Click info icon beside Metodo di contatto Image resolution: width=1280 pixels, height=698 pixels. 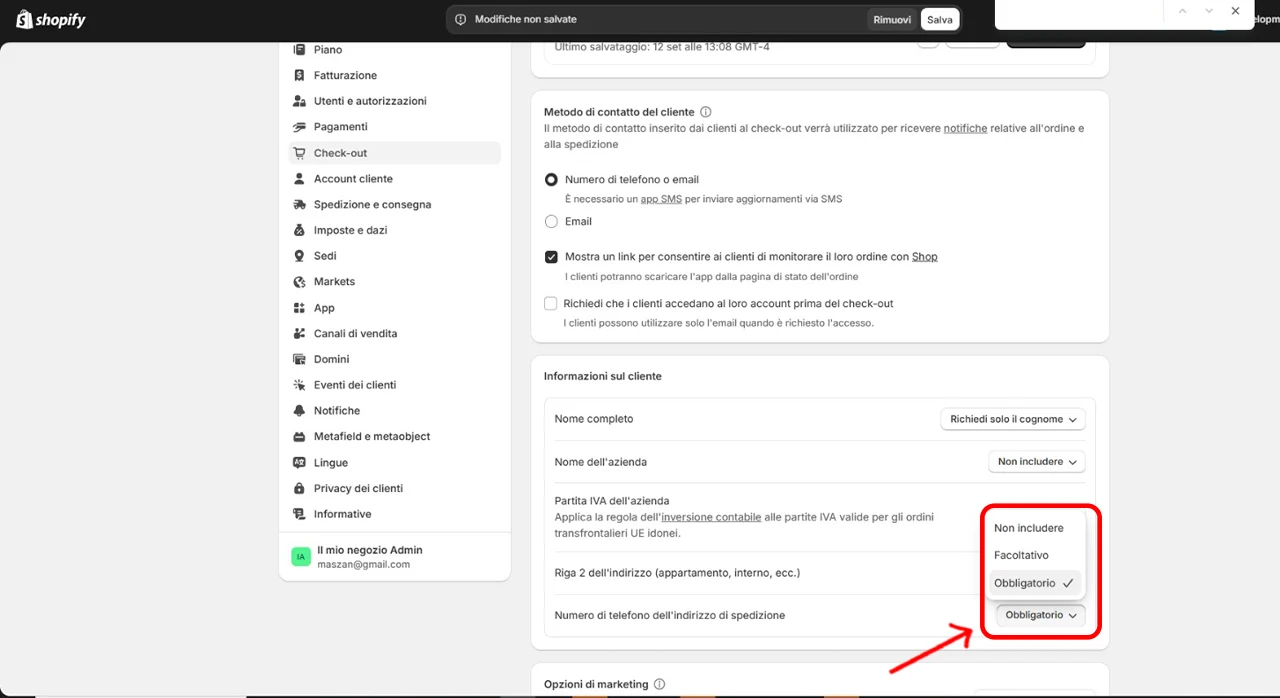706,112
